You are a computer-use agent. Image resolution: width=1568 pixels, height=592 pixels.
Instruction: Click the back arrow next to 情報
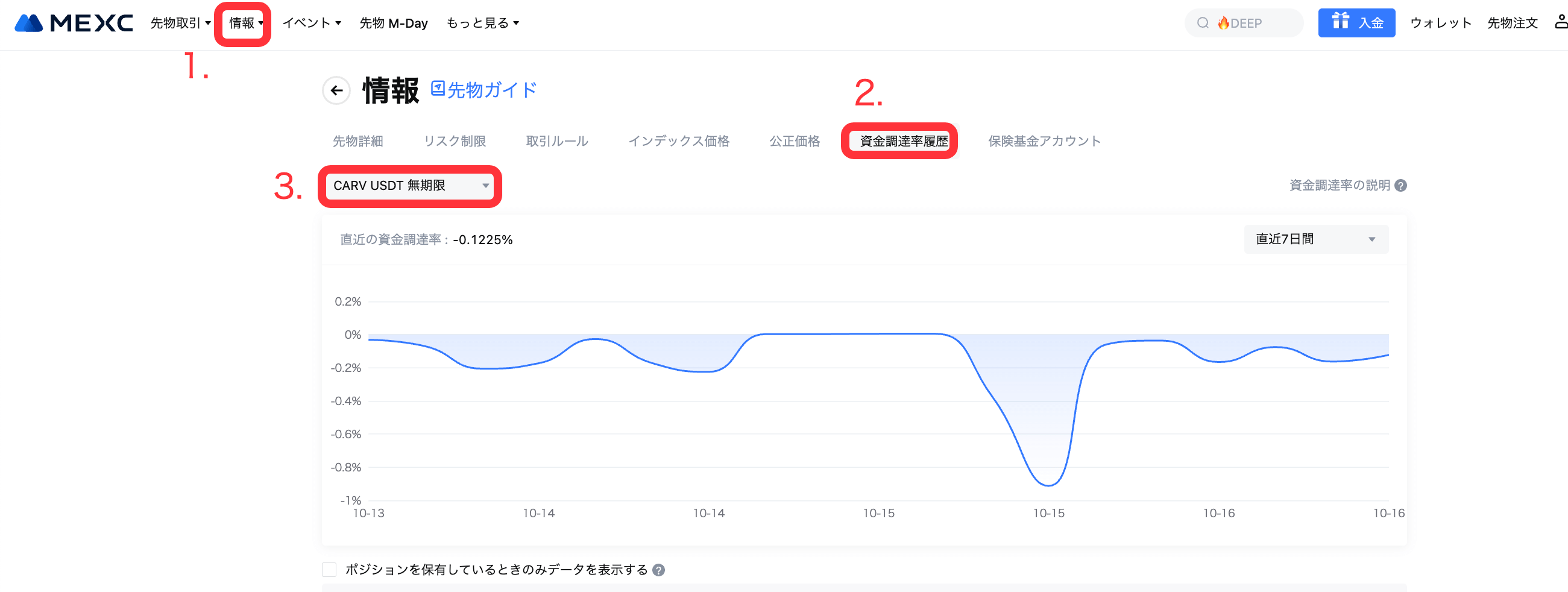click(336, 90)
